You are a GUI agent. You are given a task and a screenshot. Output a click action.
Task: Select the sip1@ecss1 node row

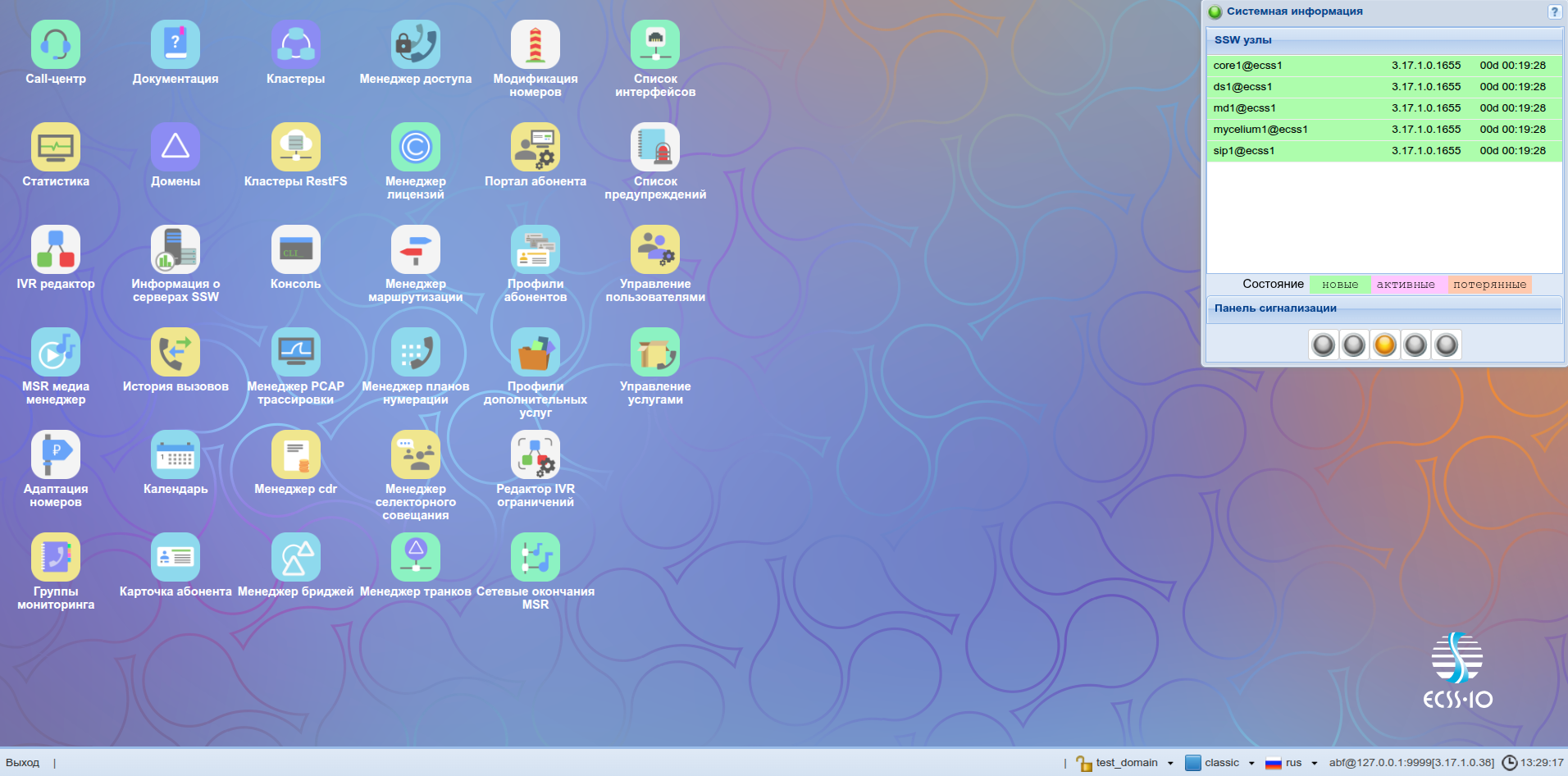point(1384,151)
